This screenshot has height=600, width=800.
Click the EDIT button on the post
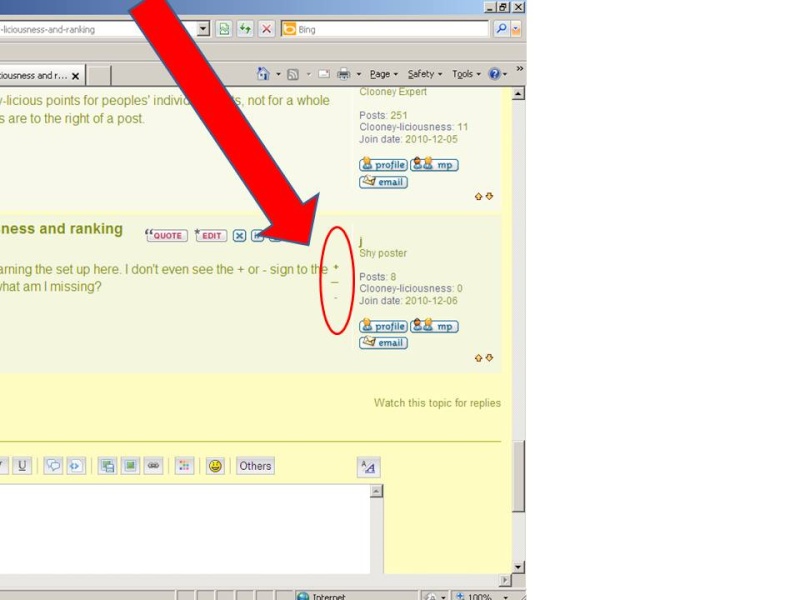click(211, 236)
